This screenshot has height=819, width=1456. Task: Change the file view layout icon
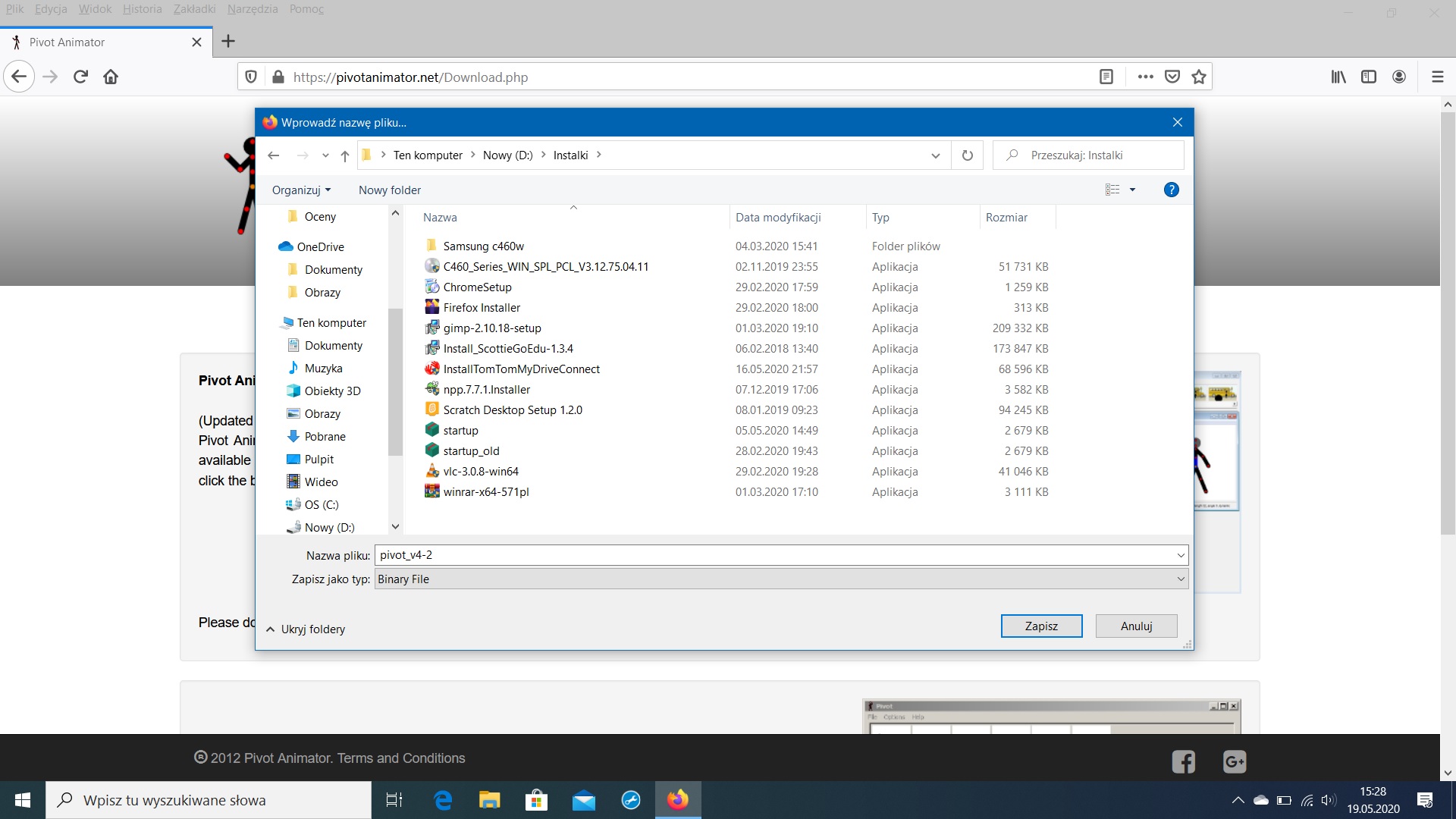click(1112, 190)
